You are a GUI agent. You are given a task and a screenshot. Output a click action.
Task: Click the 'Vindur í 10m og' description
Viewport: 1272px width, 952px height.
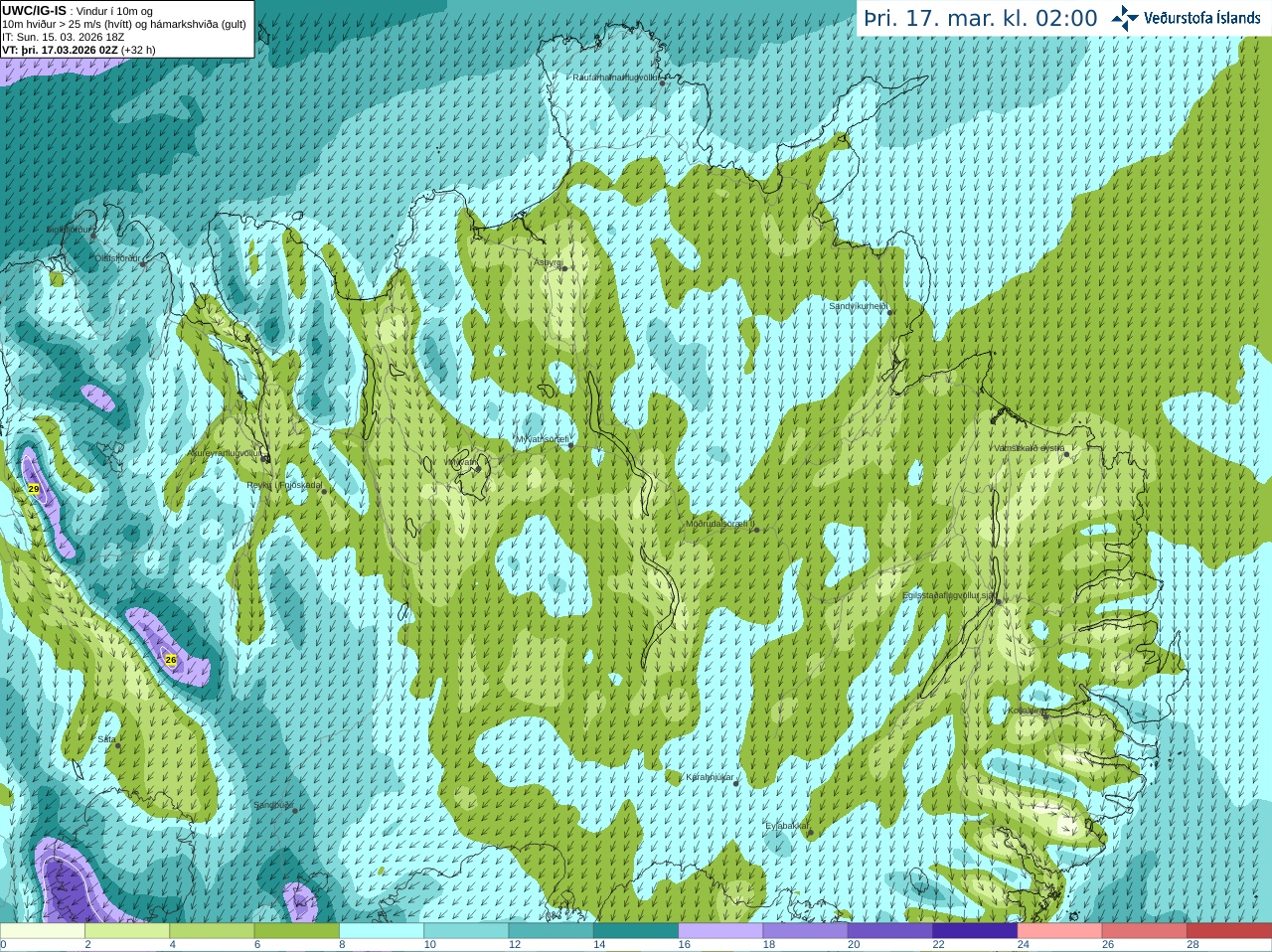pos(114,11)
